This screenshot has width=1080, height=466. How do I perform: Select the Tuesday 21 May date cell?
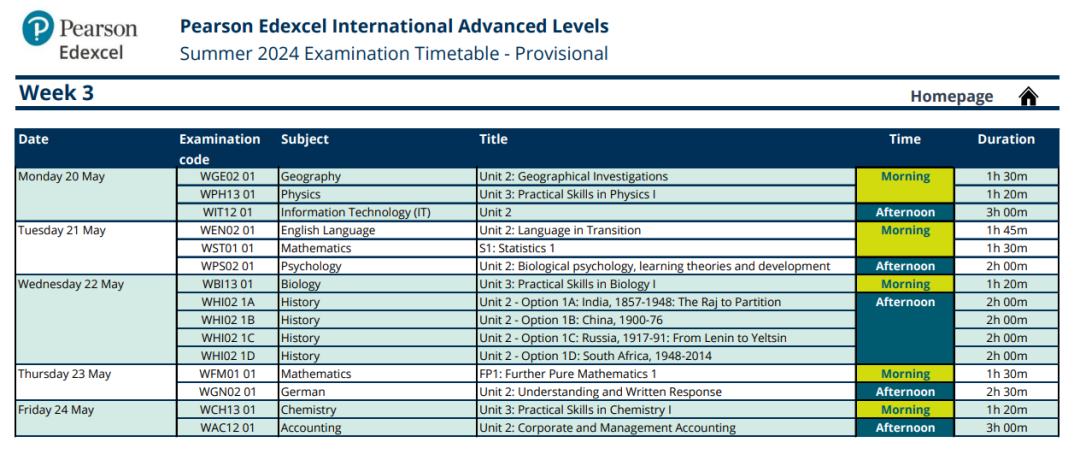point(96,248)
